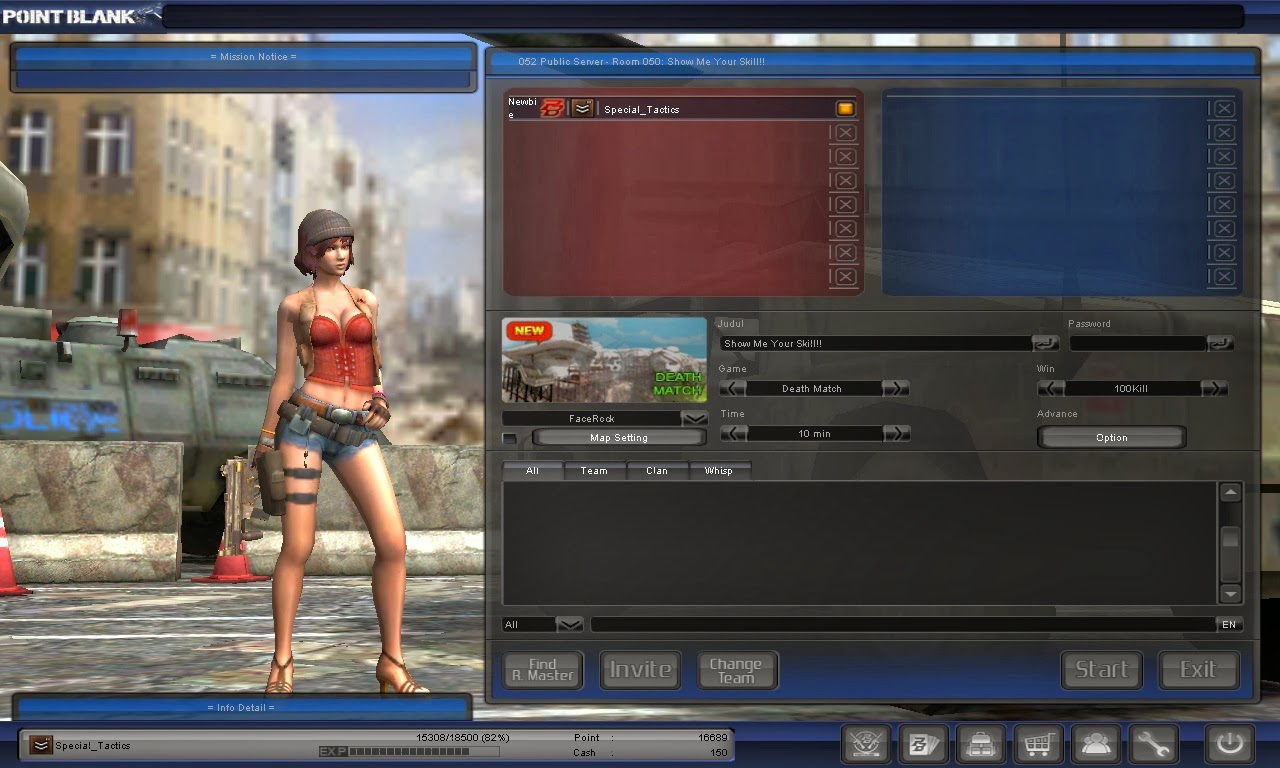Click the EXP progress bar
This screenshot has width=1280, height=768.
coord(423,752)
